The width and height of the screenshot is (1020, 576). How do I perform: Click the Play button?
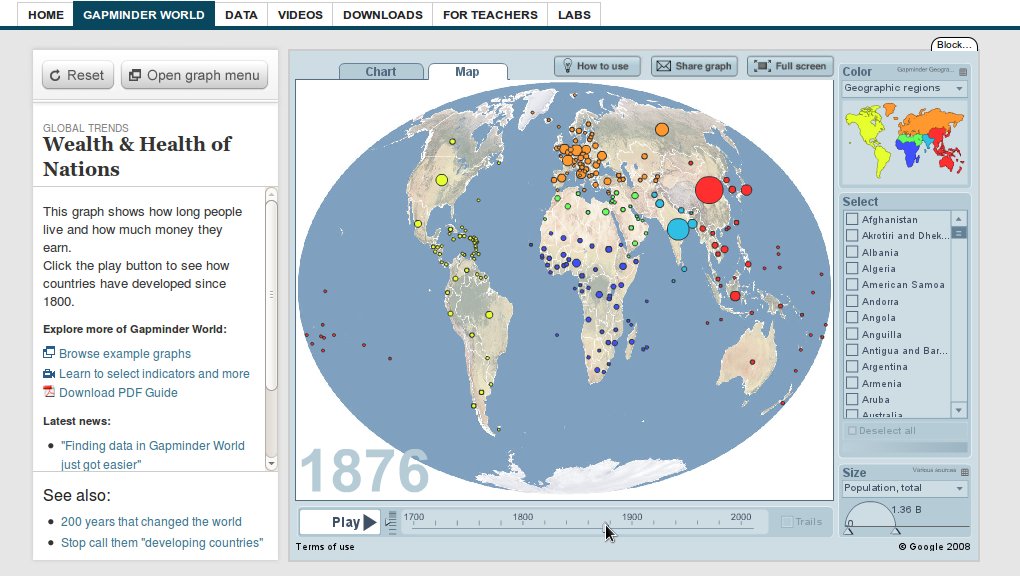coord(340,522)
